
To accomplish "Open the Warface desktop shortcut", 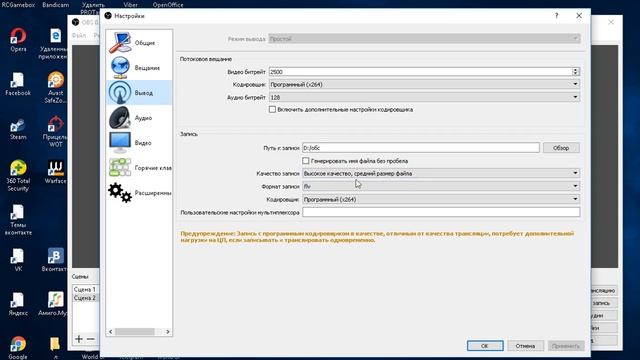I will (56, 172).
